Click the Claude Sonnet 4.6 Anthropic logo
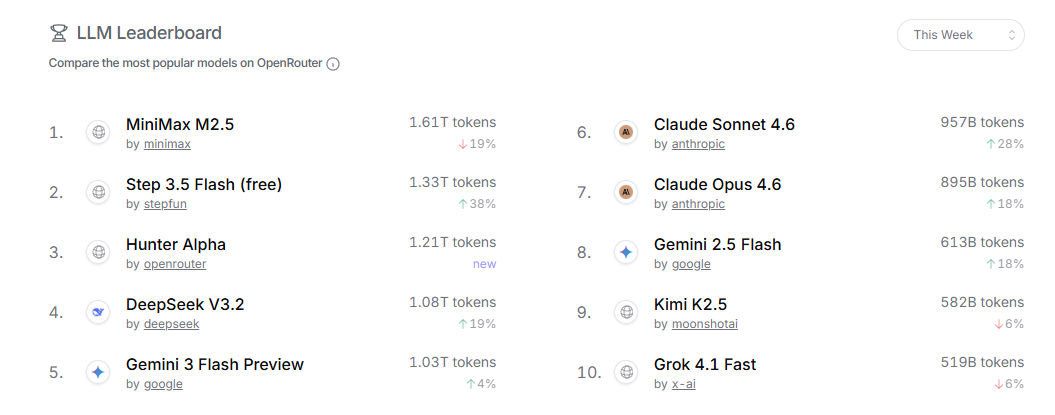This screenshot has width=1055, height=415. [x=626, y=132]
